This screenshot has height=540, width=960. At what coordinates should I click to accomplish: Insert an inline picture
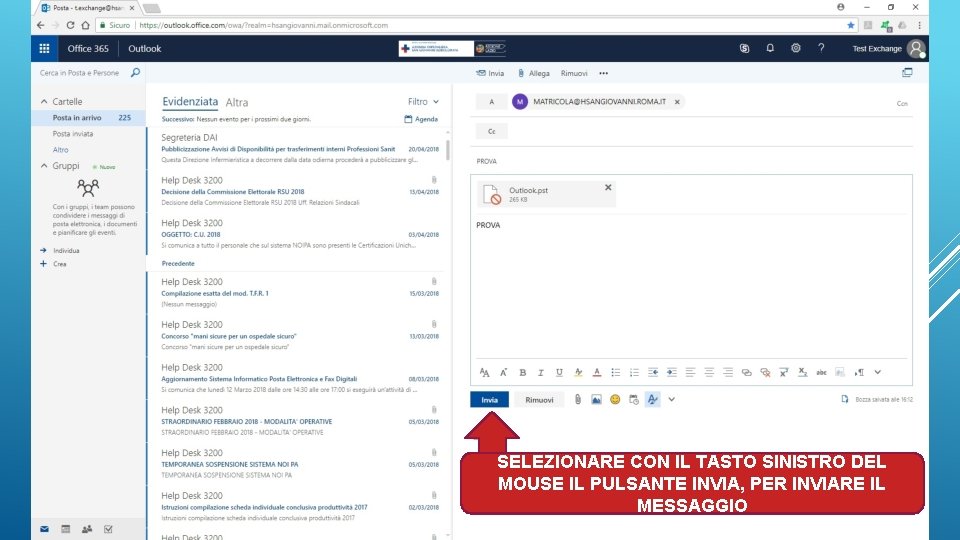[x=596, y=399]
